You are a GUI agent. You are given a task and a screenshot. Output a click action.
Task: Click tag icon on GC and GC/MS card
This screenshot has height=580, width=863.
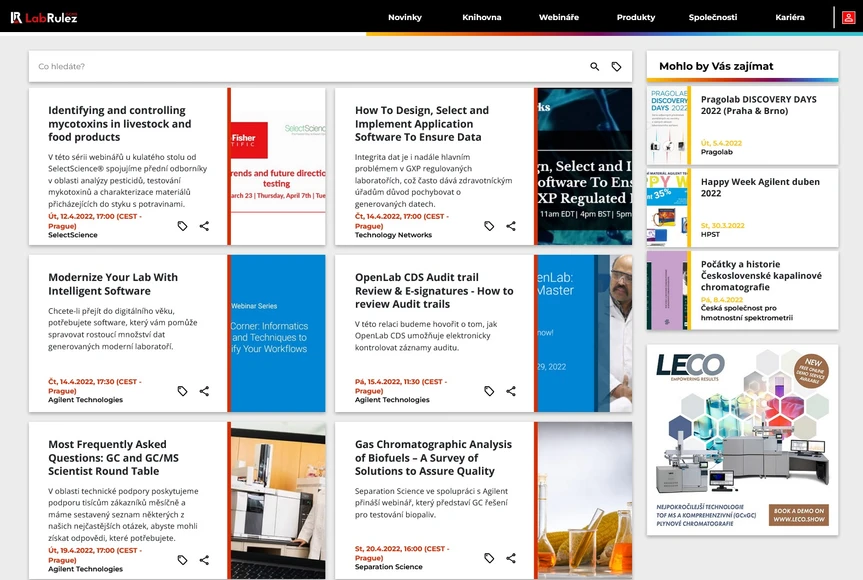pyautogui.click(x=182, y=560)
